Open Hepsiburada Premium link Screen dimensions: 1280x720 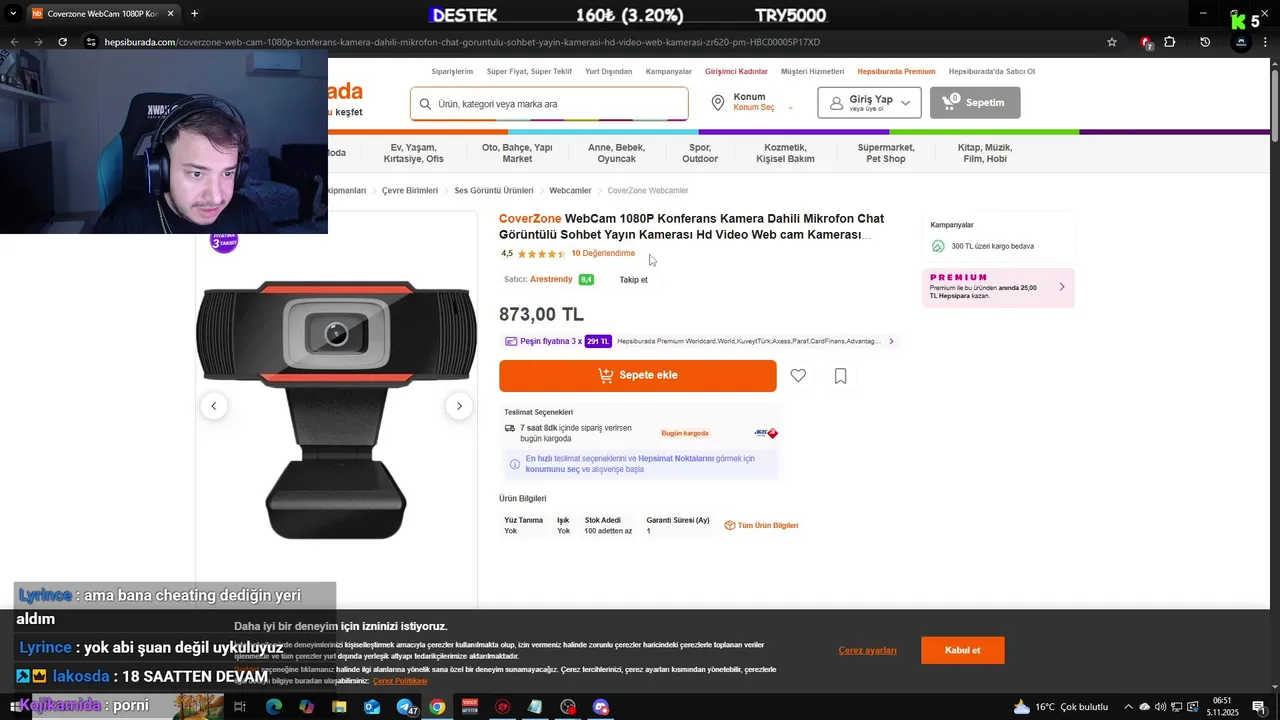tap(896, 72)
